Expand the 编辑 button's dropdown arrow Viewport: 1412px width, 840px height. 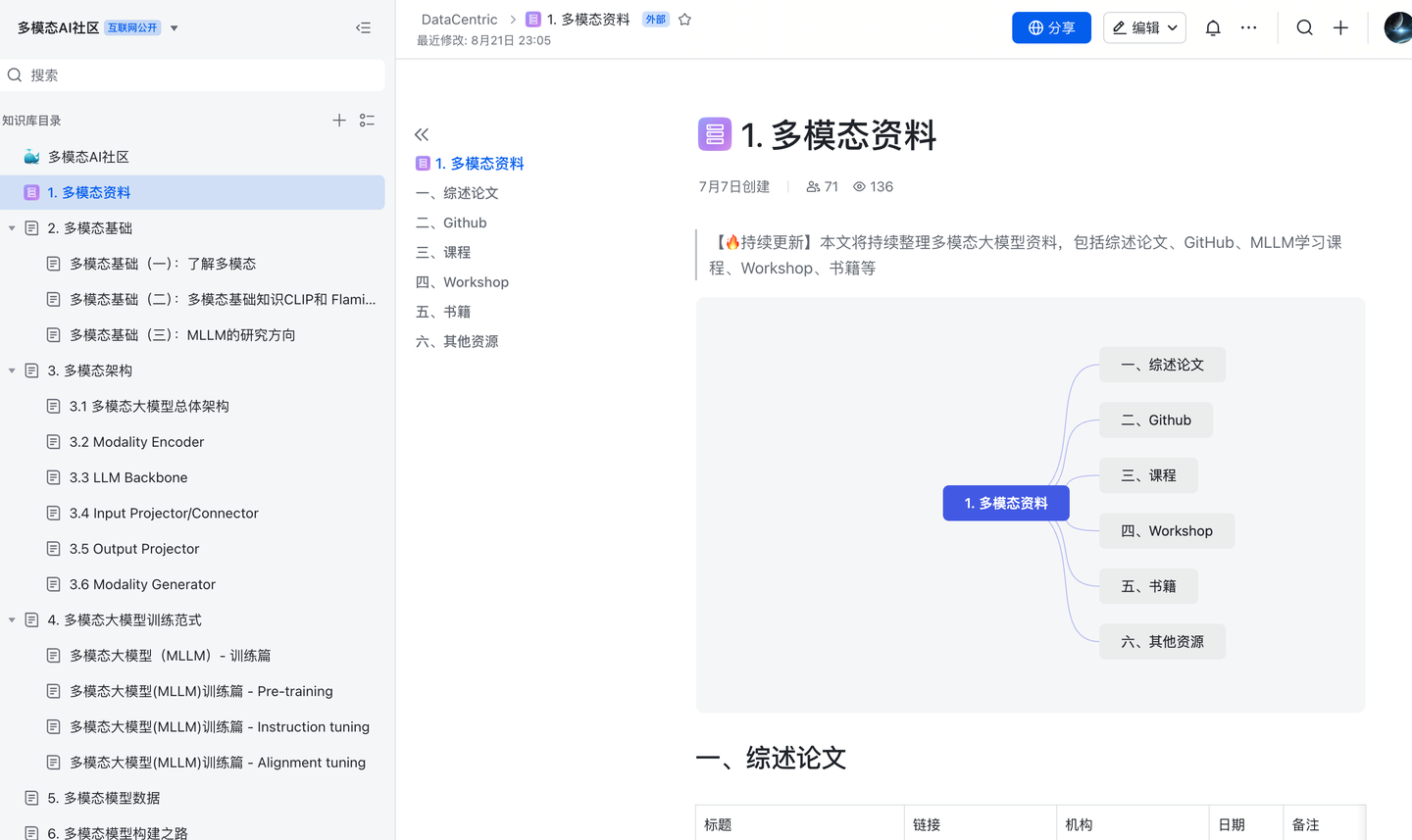1173,27
